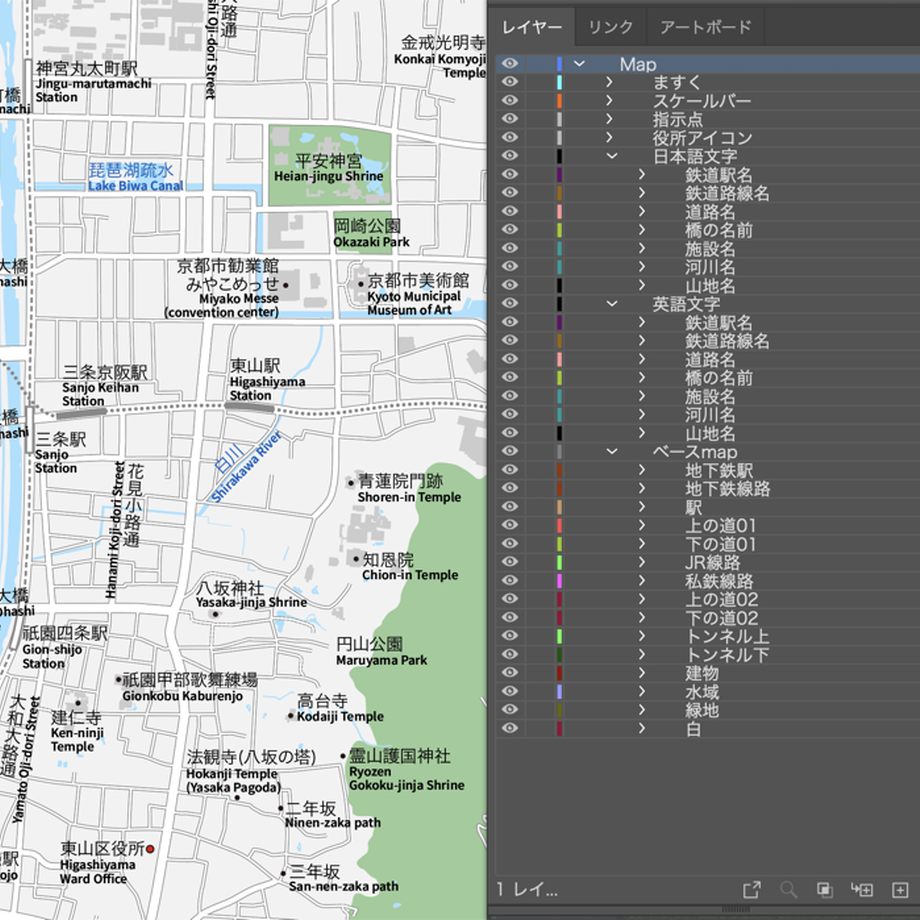Hide the JR線路 layer

[x=510, y=562]
